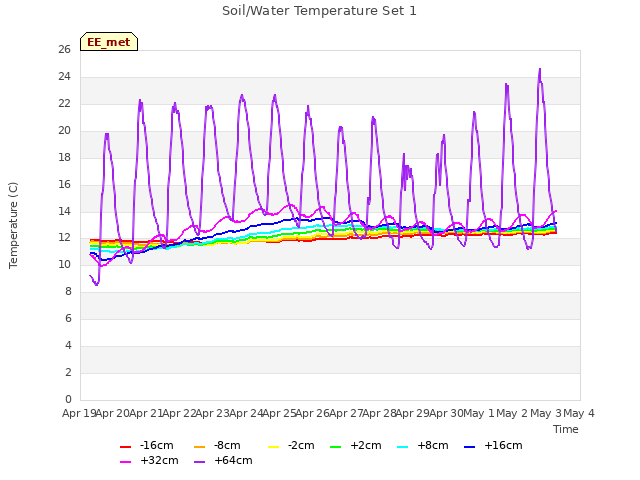Image resolution: width=640 pixels, height=480 pixels.
Task: Click the 0 y-axis tick label
Action: [x=68, y=399]
